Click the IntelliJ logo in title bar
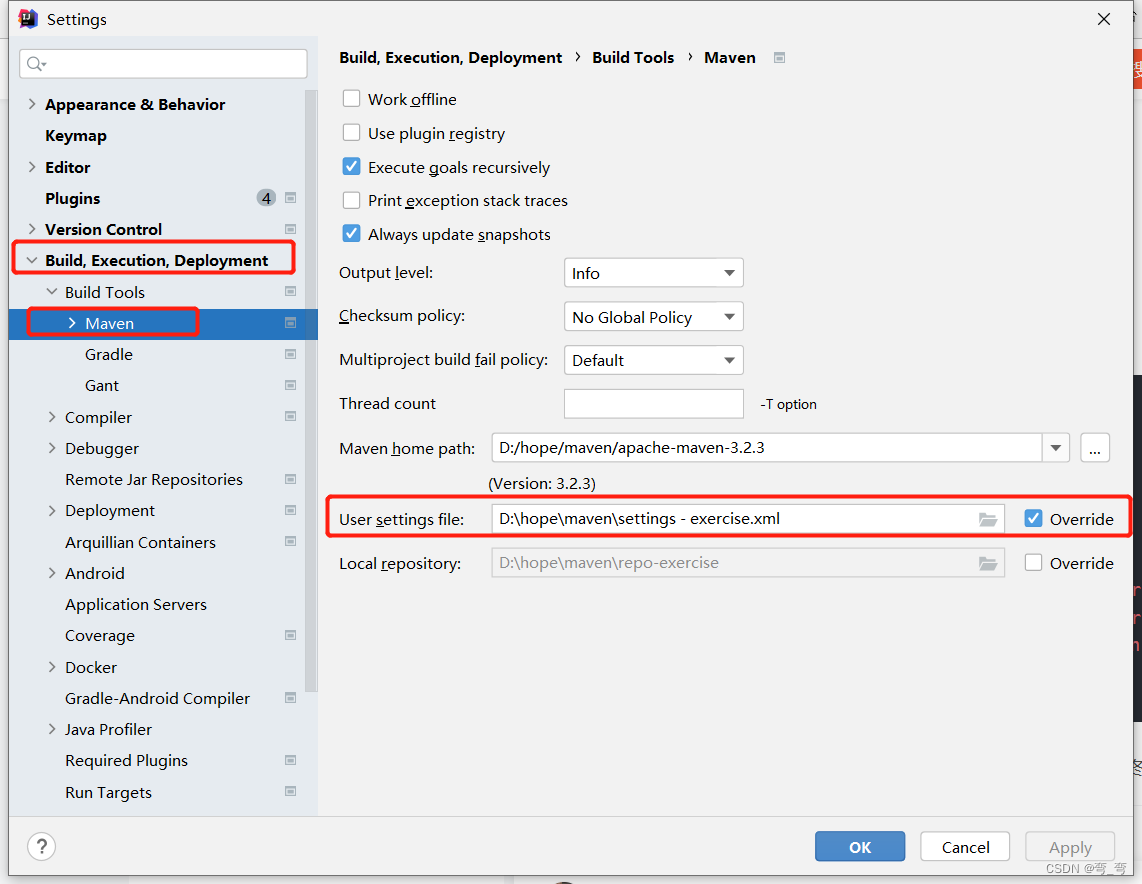The image size is (1142, 884). (x=28, y=19)
